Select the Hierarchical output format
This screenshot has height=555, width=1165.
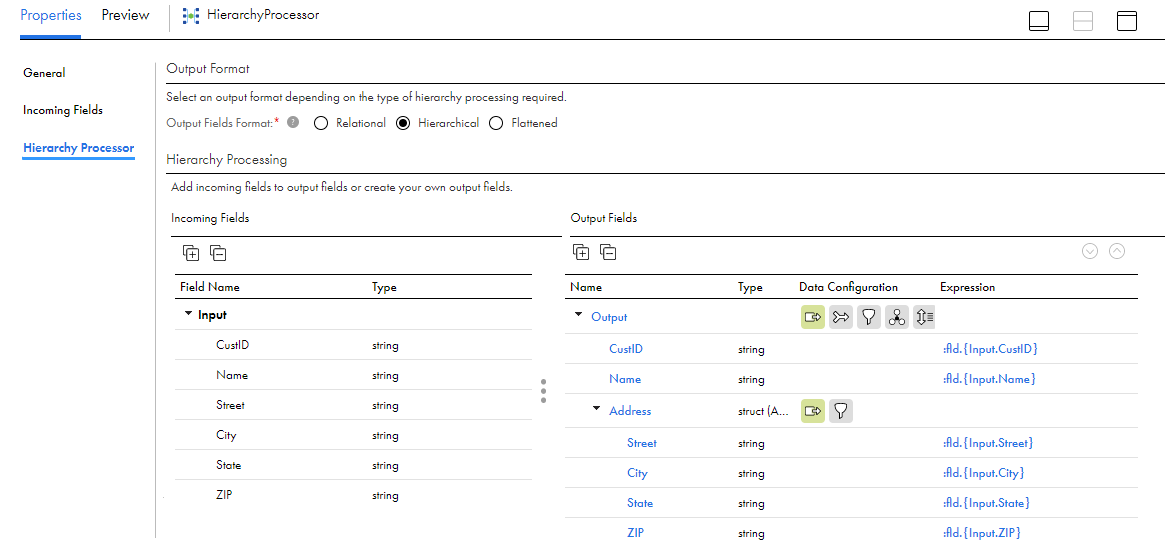point(403,123)
